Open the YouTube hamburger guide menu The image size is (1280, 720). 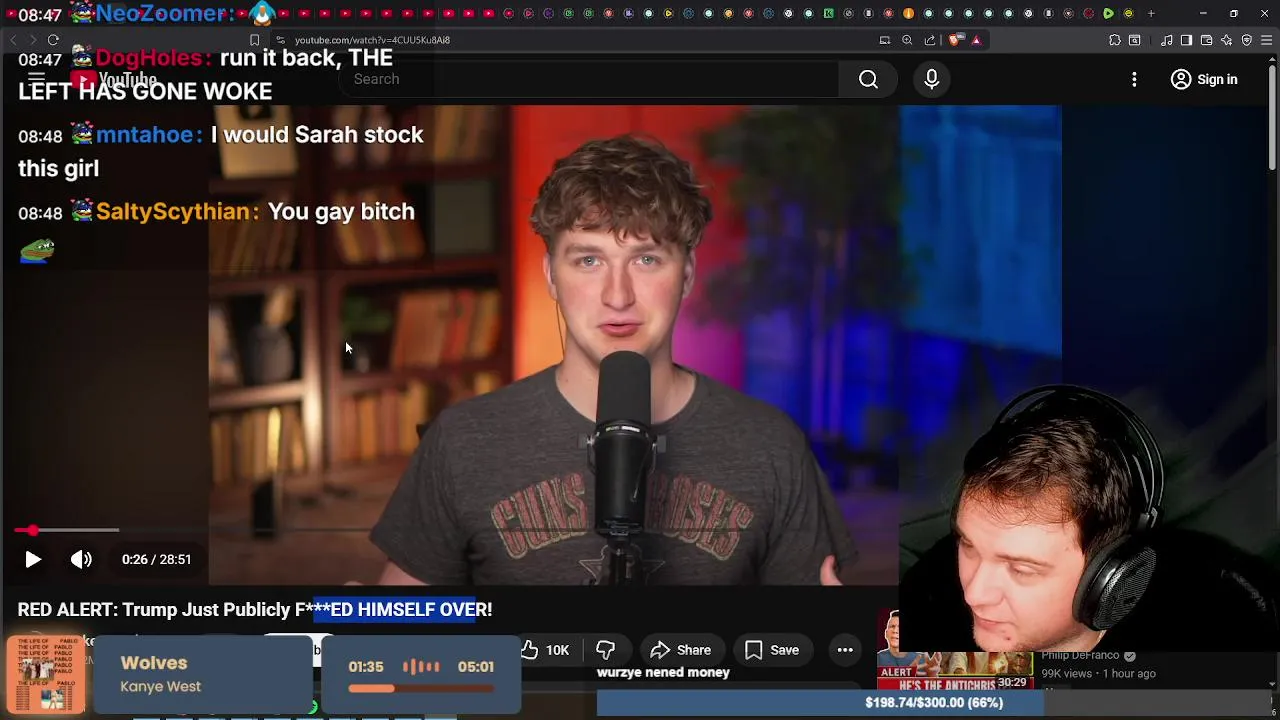tap(36, 79)
